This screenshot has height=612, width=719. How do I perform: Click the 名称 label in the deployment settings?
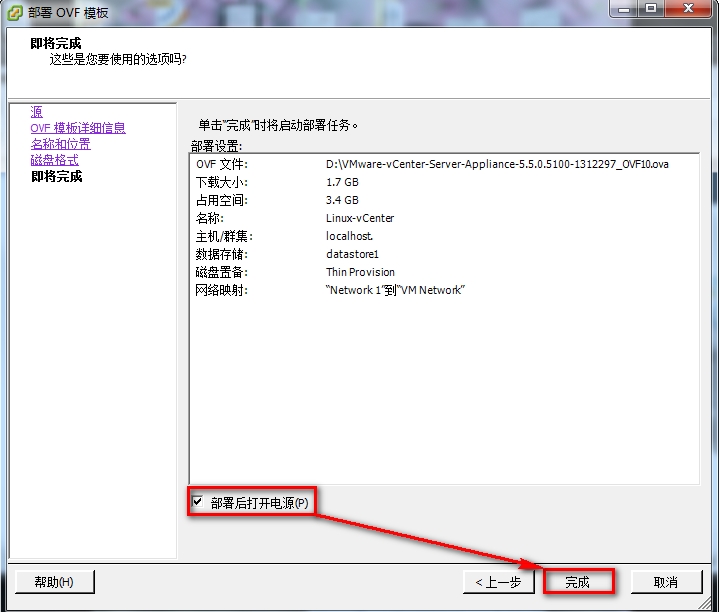(210, 218)
